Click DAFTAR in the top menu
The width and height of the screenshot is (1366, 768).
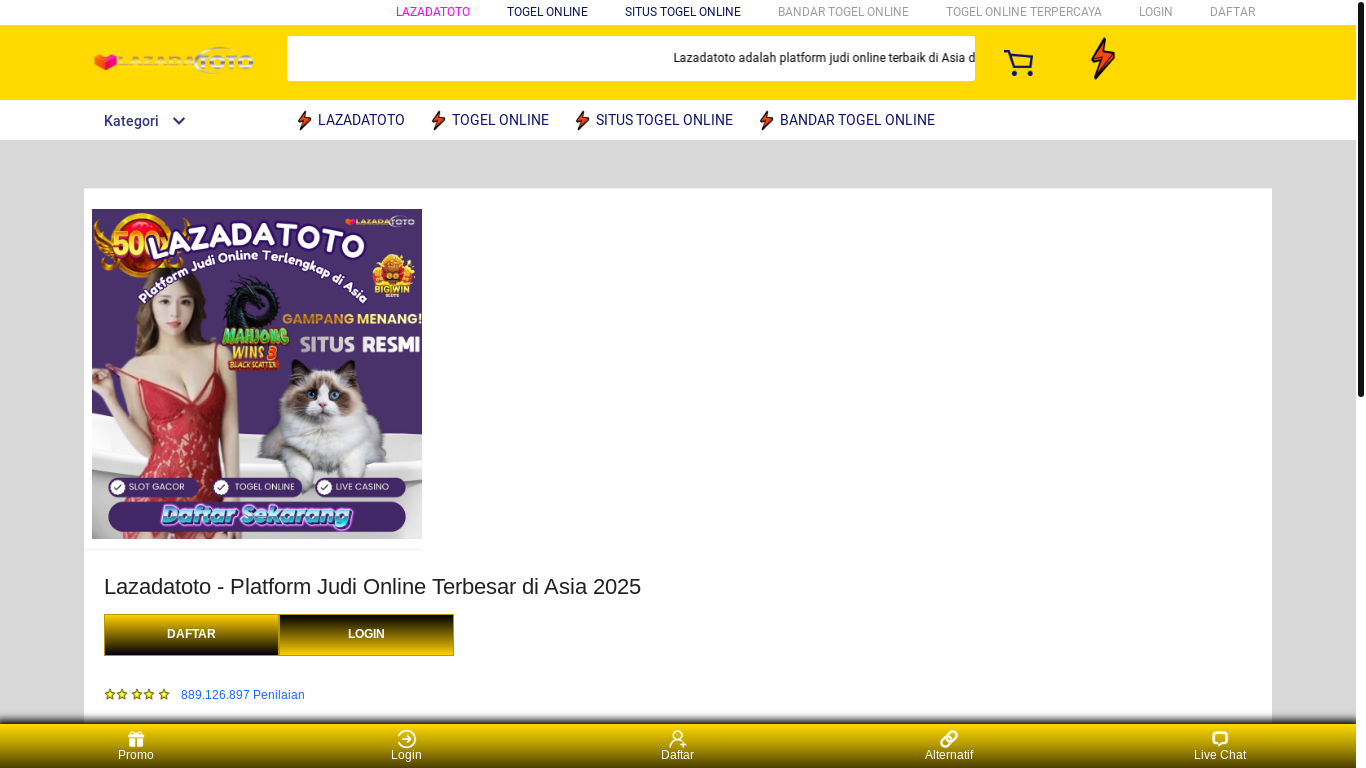[x=1232, y=12]
